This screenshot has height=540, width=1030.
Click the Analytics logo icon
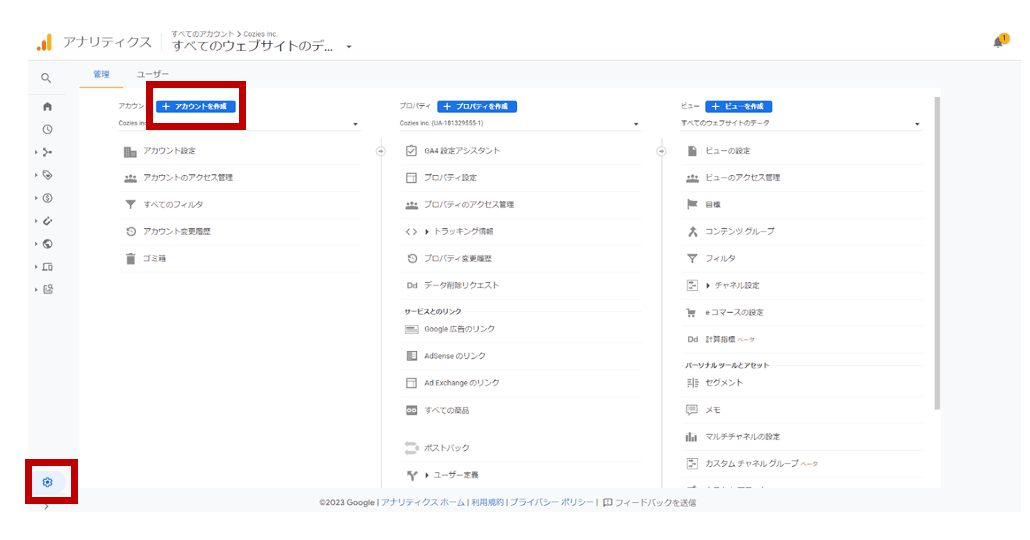pyautogui.click(x=44, y=43)
